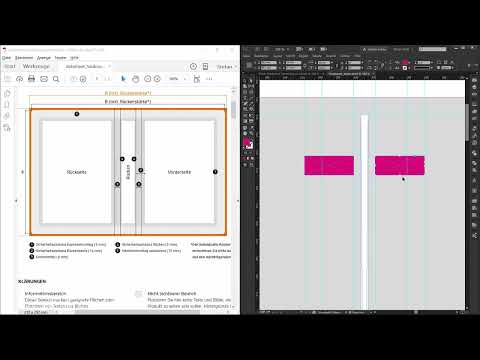Viewport: 480px width, 360px height.
Task: Open the Bearbeiten menu in Acrobat
Action: coord(24,58)
